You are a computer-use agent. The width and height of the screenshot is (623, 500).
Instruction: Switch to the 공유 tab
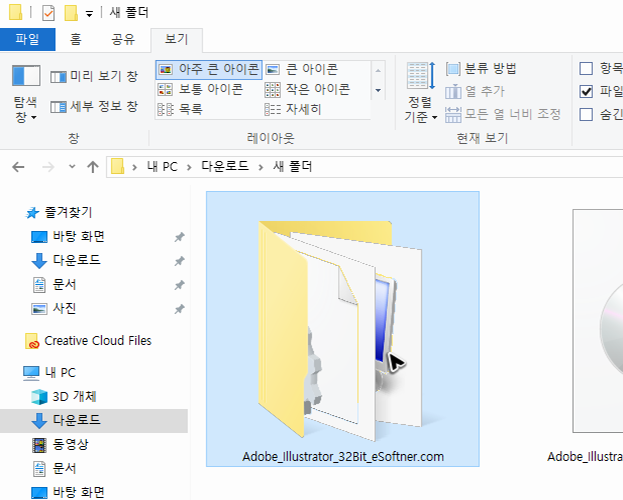tap(123, 39)
